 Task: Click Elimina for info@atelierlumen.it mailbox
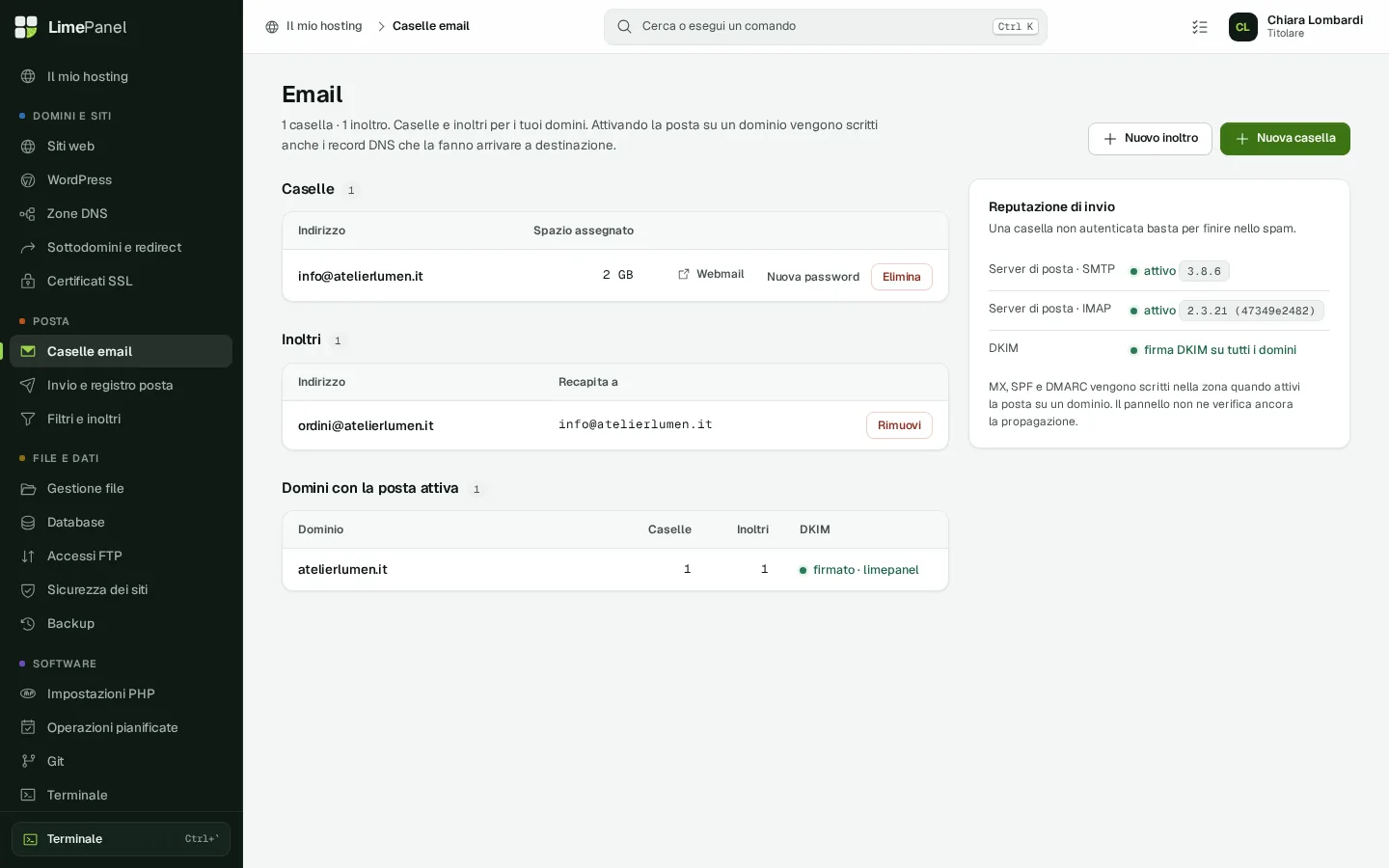[x=902, y=277]
